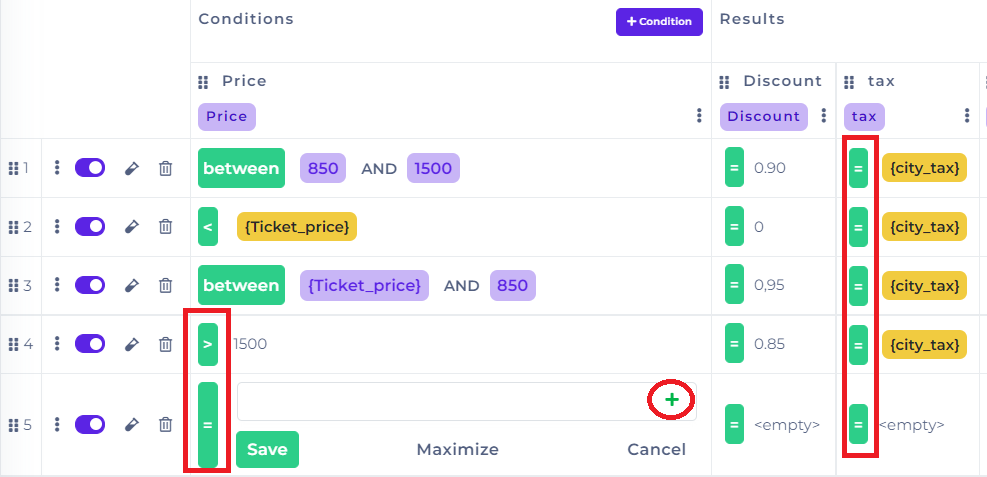The image size is (987, 477).
Task: Click the trash icon on row 1
Action: (x=166, y=168)
